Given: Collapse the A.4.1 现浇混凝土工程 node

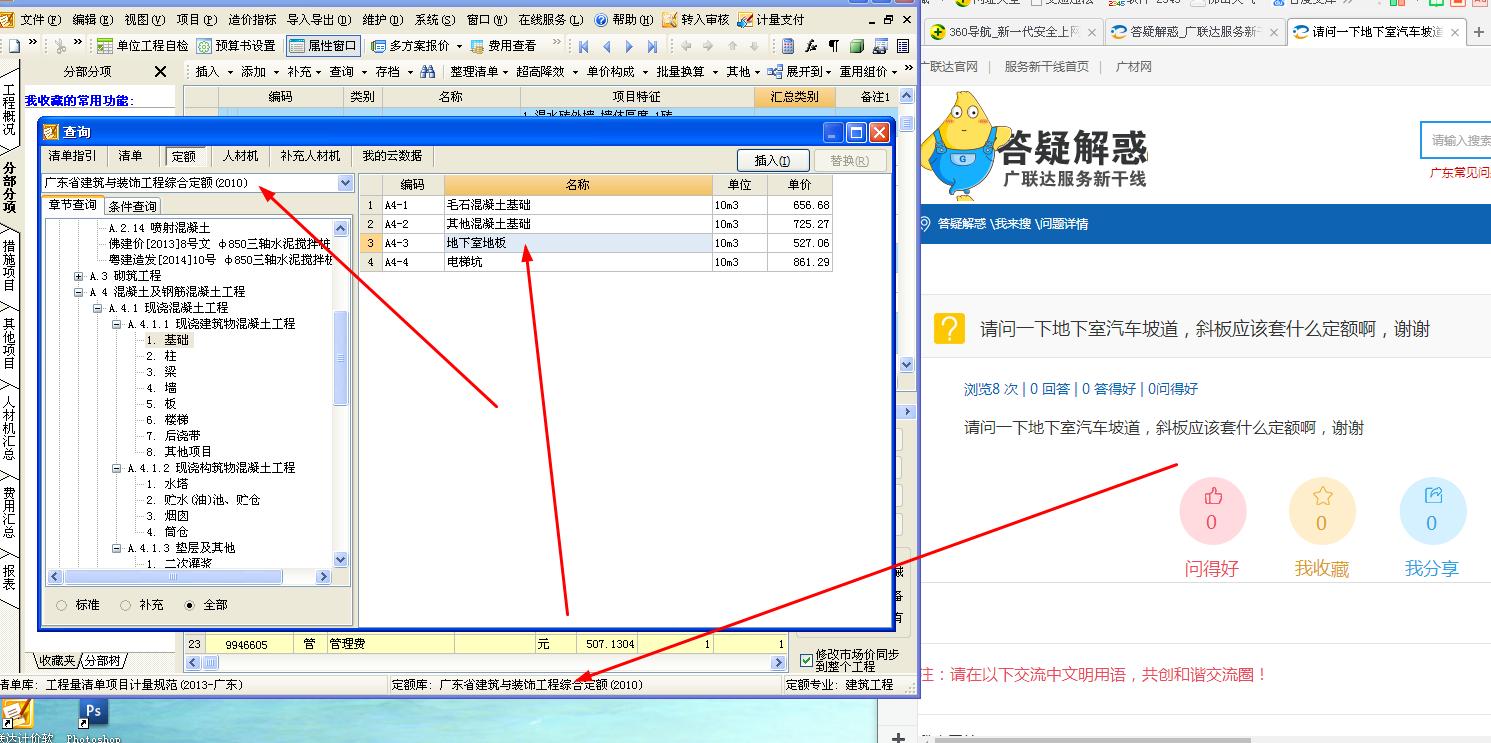Looking at the screenshot, I should (98, 308).
